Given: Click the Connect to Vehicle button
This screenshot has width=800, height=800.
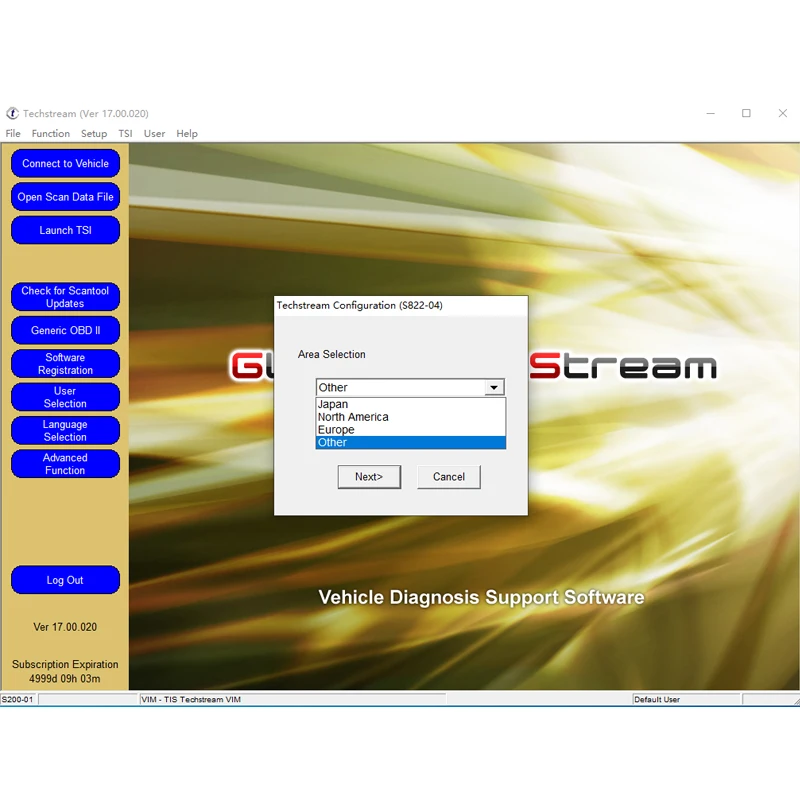Looking at the screenshot, I should (65, 163).
